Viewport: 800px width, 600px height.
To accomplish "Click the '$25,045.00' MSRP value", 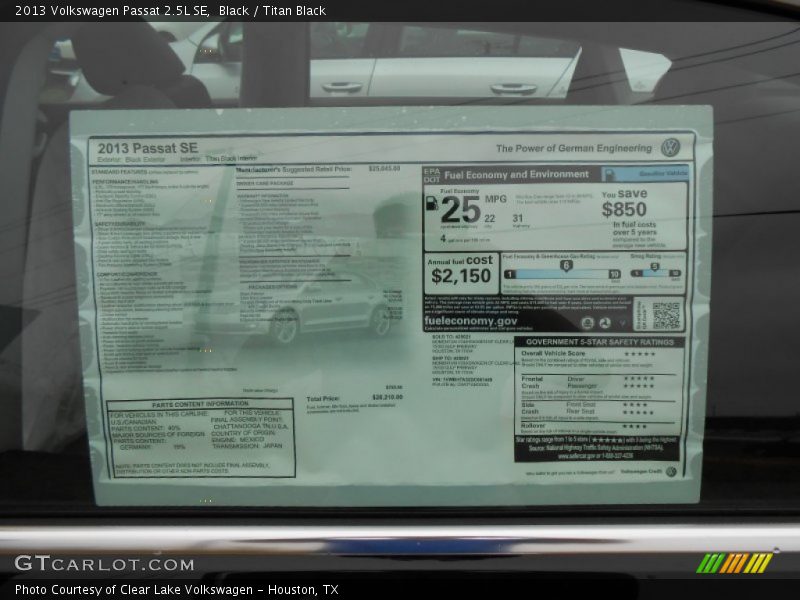I will 384,168.
